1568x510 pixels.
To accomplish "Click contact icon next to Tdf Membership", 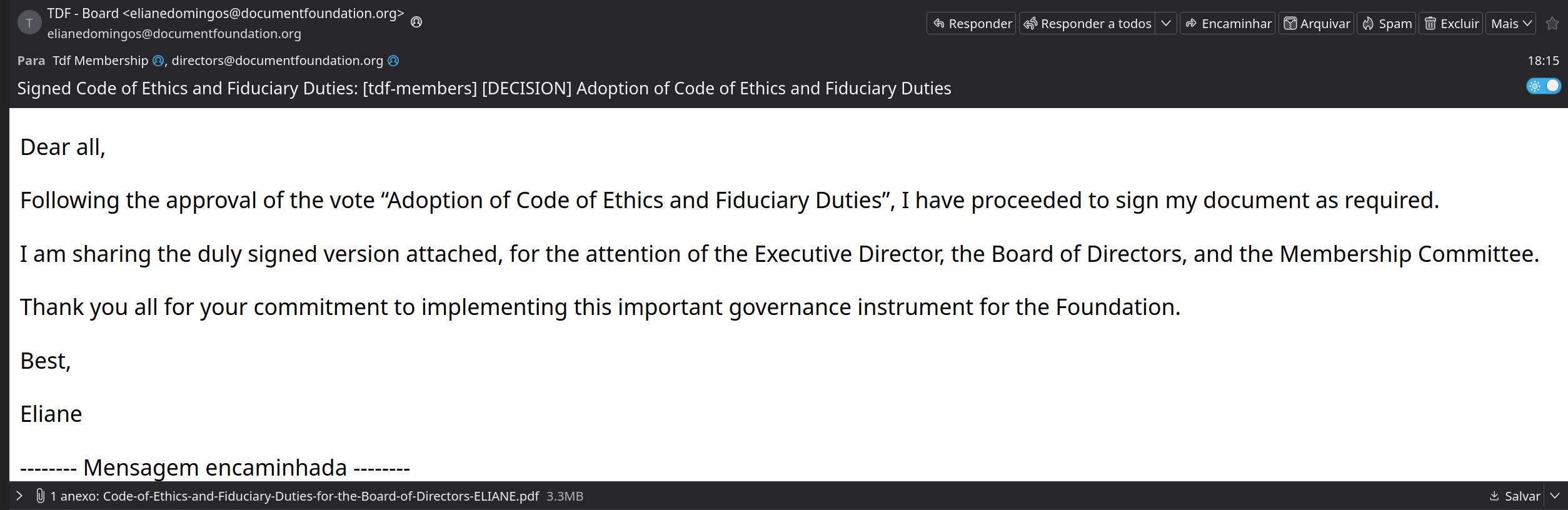I will pyautogui.click(x=159, y=61).
